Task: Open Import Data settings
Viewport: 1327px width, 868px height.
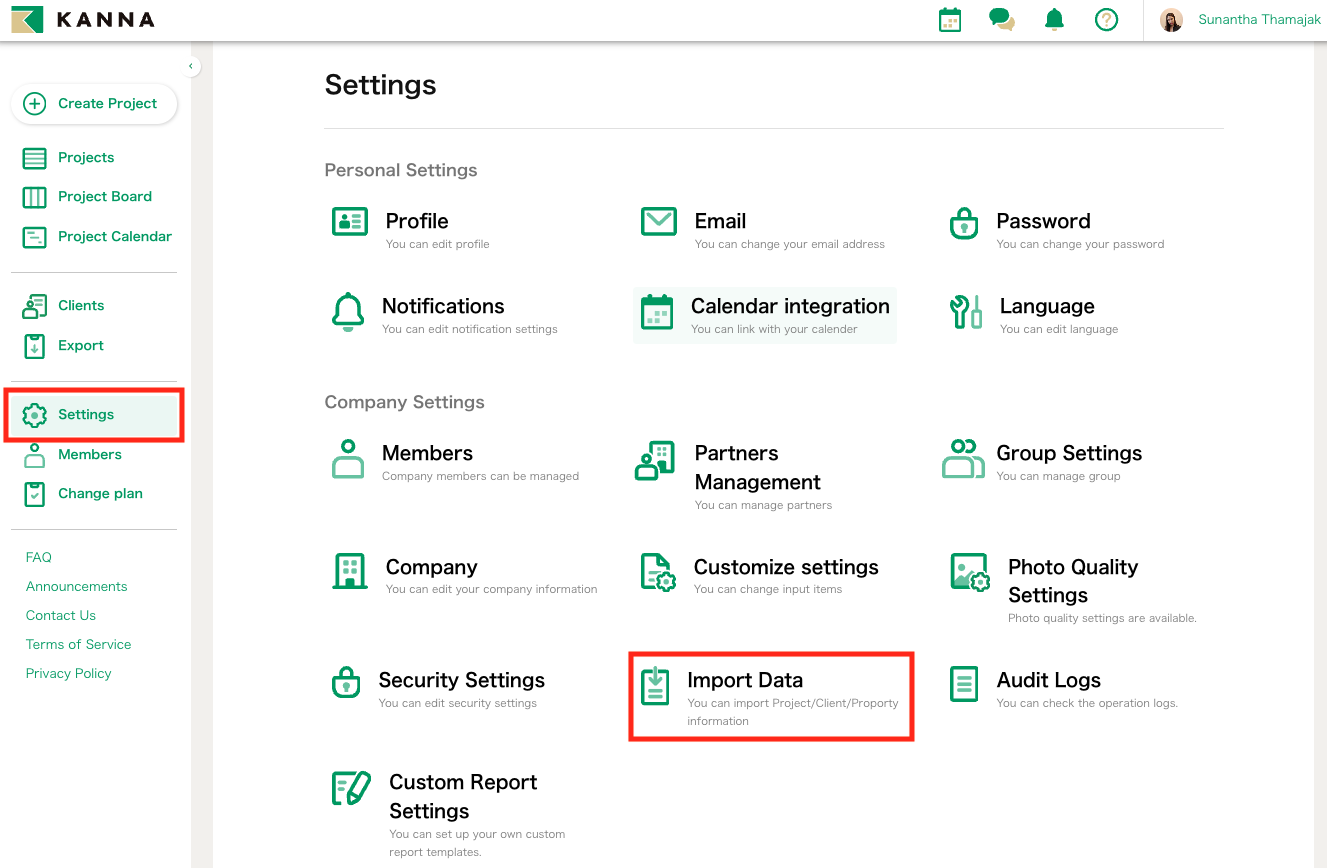Action: (x=745, y=680)
